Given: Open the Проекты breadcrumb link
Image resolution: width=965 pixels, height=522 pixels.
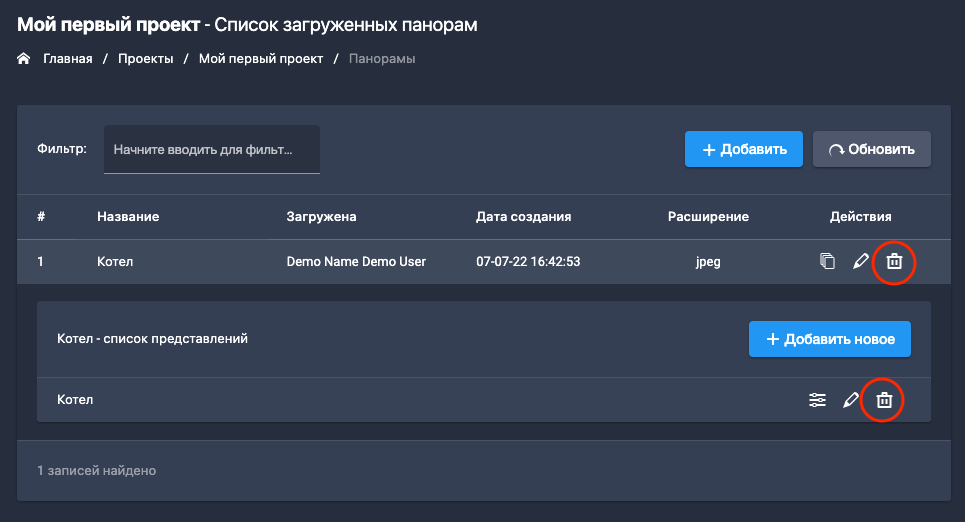Looking at the screenshot, I should (x=146, y=59).
